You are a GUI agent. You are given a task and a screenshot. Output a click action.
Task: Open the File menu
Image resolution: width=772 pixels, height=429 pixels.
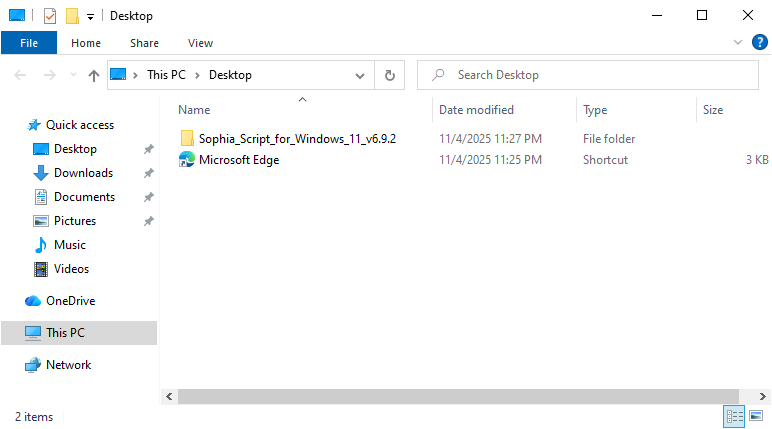(x=29, y=43)
